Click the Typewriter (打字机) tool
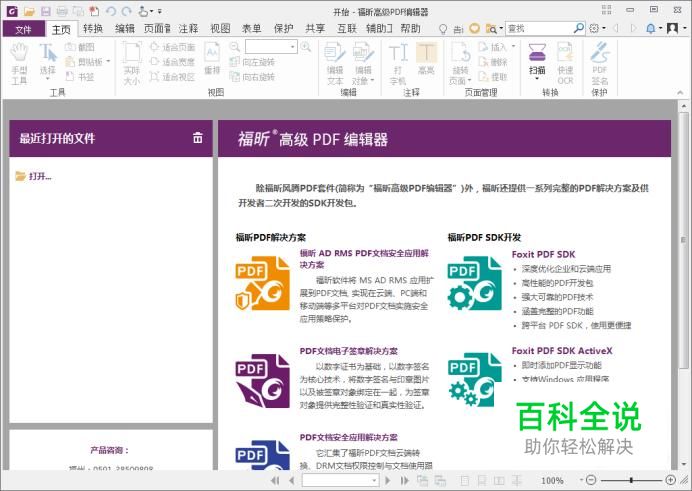692x491 pixels. [398, 64]
